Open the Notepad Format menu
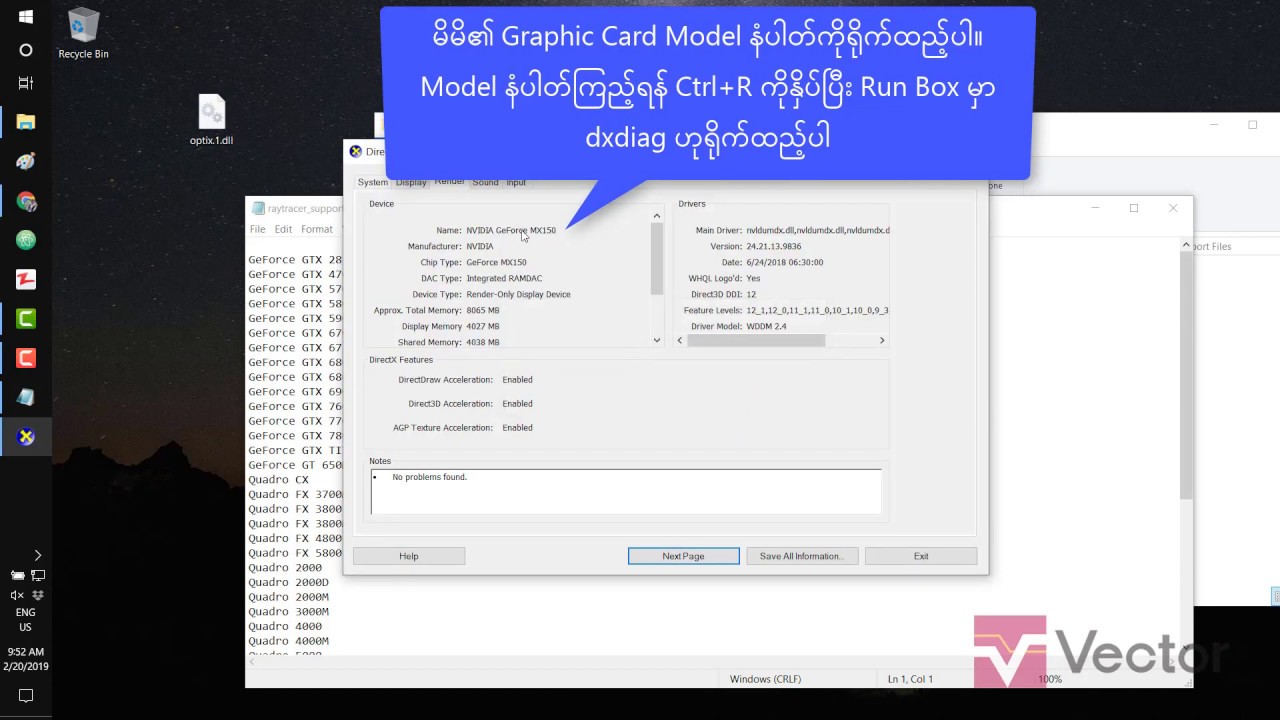The image size is (1280, 720). (x=317, y=229)
